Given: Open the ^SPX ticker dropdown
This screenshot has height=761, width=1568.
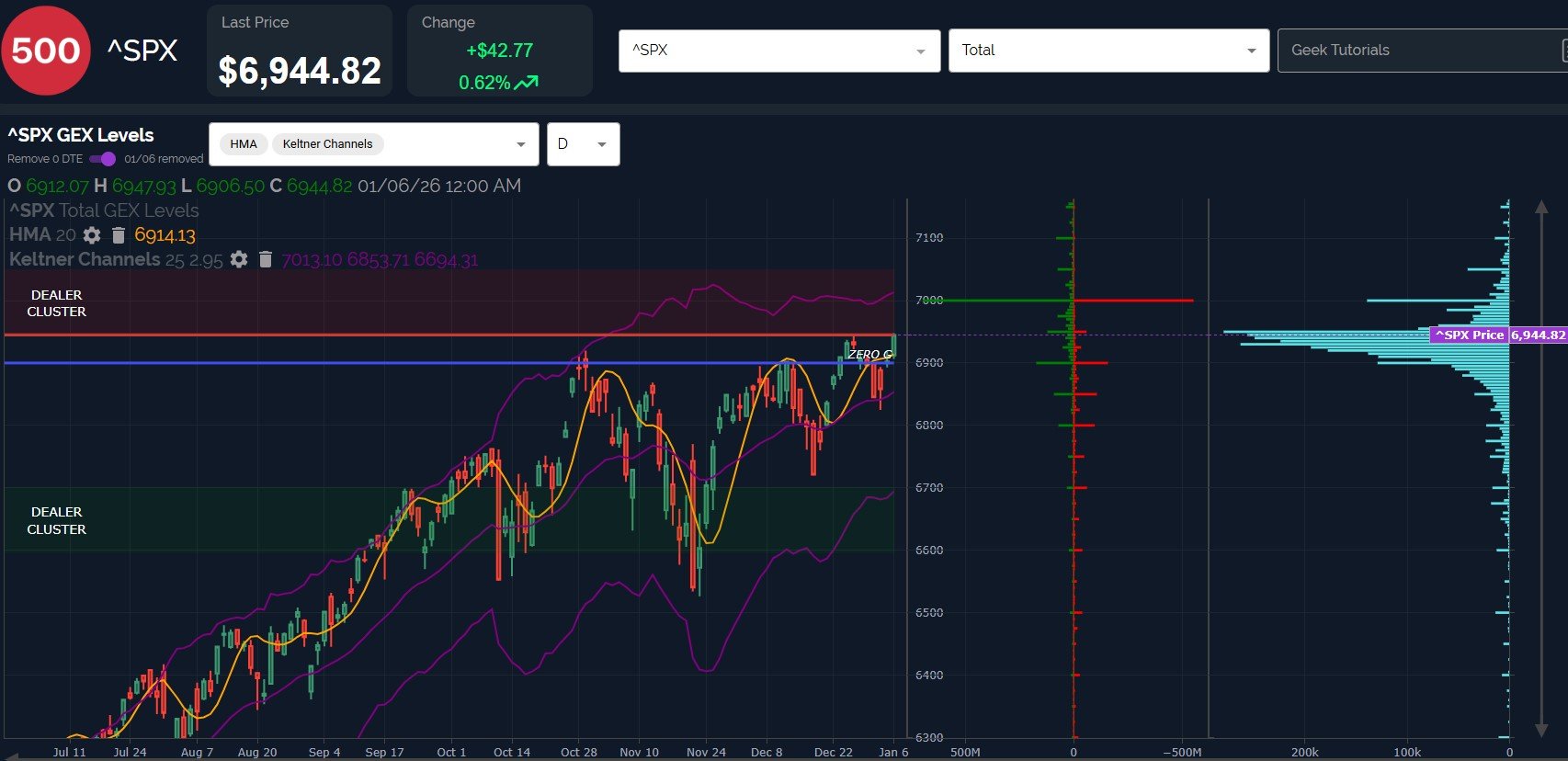Looking at the screenshot, I should click(x=779, y=51).
